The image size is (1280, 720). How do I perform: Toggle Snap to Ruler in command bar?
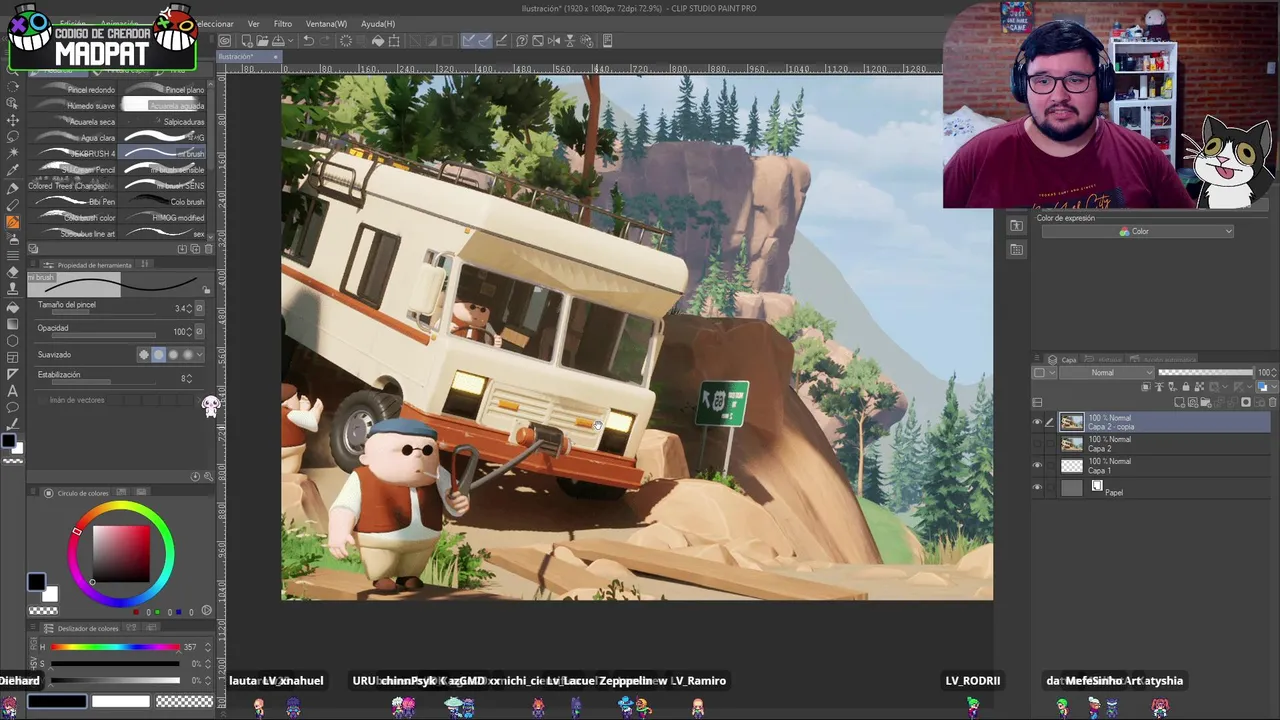tap(468, 40)
